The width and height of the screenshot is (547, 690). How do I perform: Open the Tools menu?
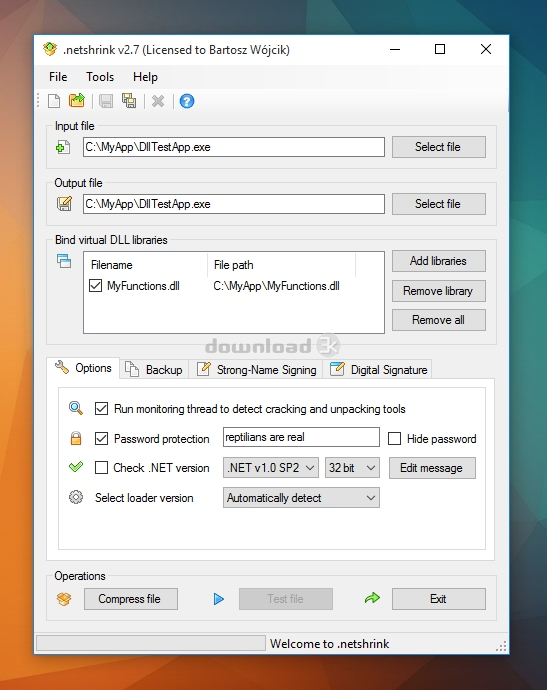click(100, 77)
